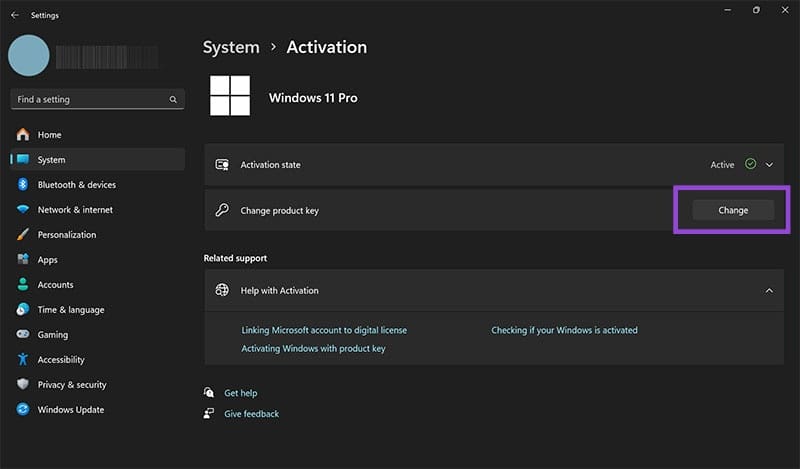Expand the Activation state chevron
This screenshot has width=800, height=469.
(769, 165)
